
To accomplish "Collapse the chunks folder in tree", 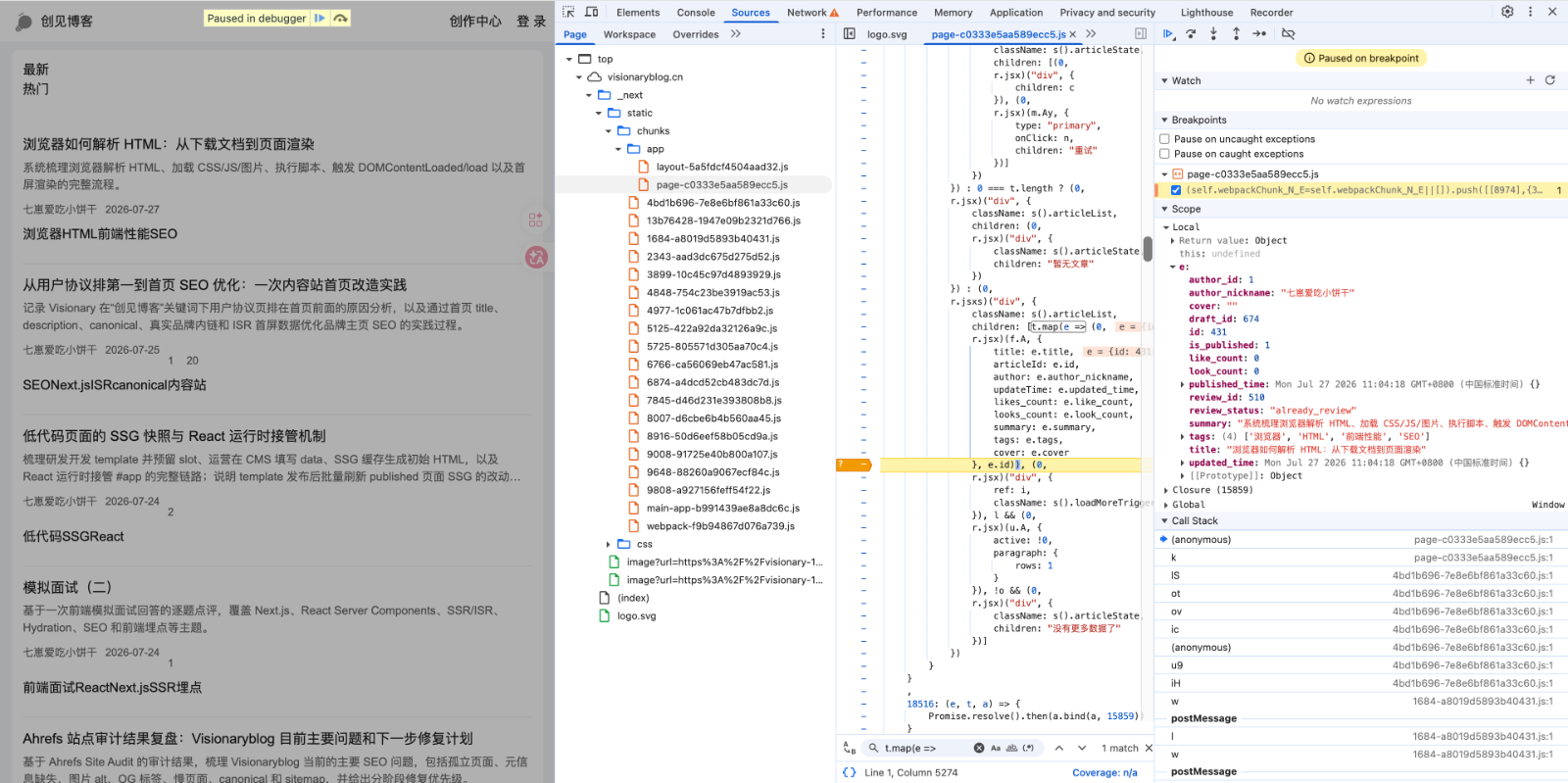I will 609,131.
